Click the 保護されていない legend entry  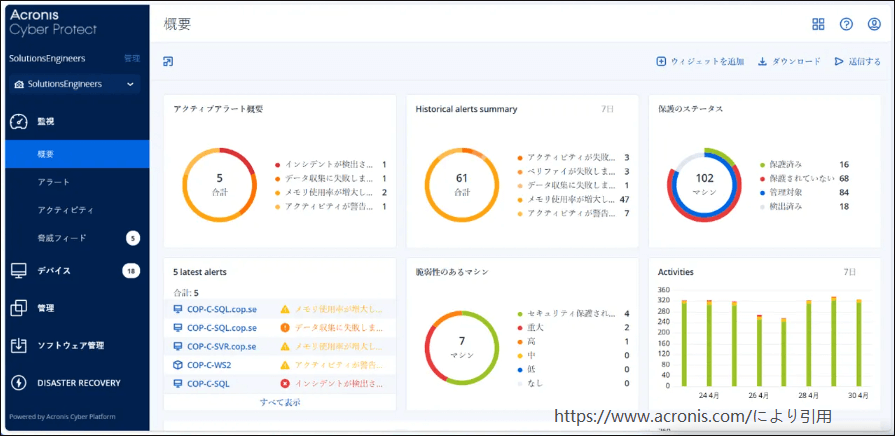click(804, 179)
